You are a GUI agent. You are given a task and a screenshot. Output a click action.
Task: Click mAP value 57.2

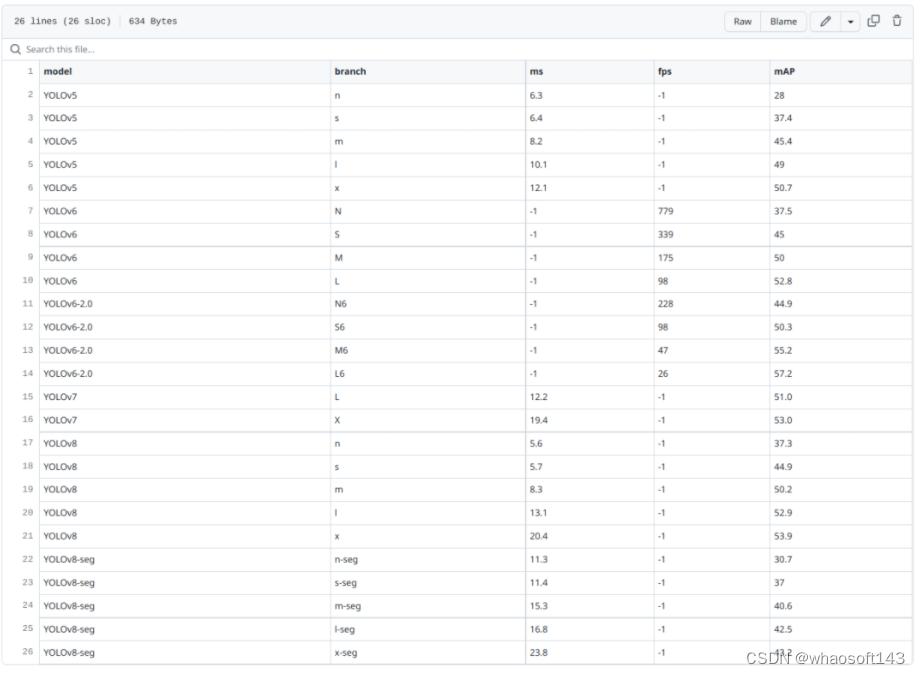click(x=783, y=374)
